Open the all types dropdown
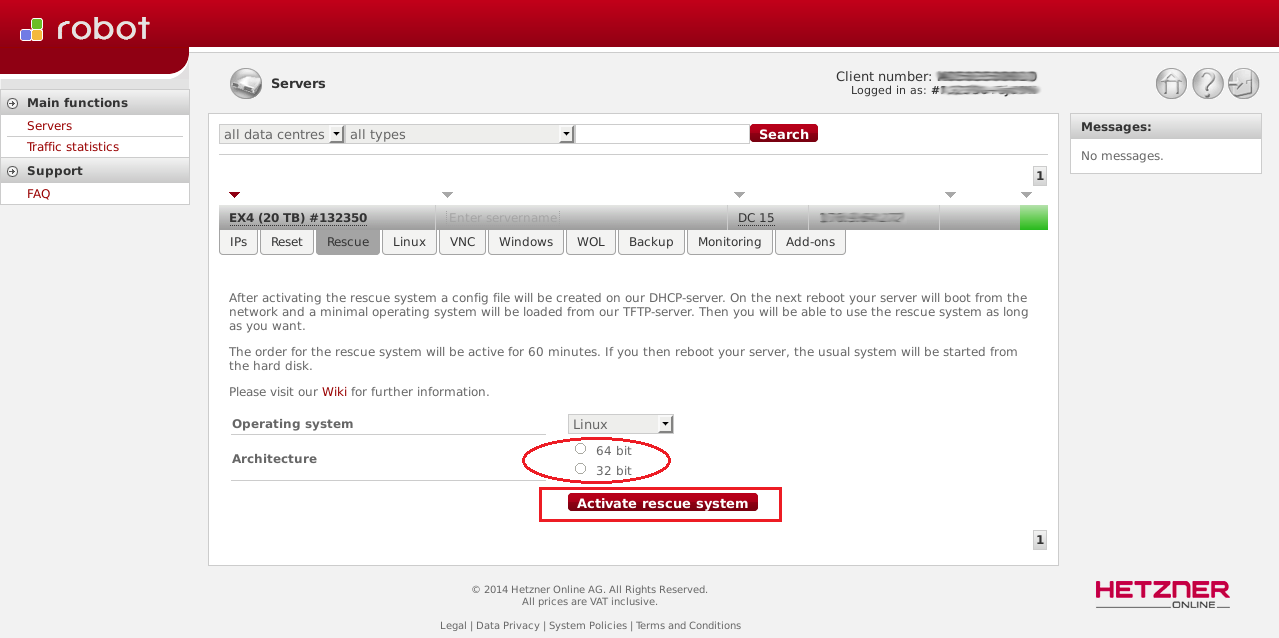 460,134
